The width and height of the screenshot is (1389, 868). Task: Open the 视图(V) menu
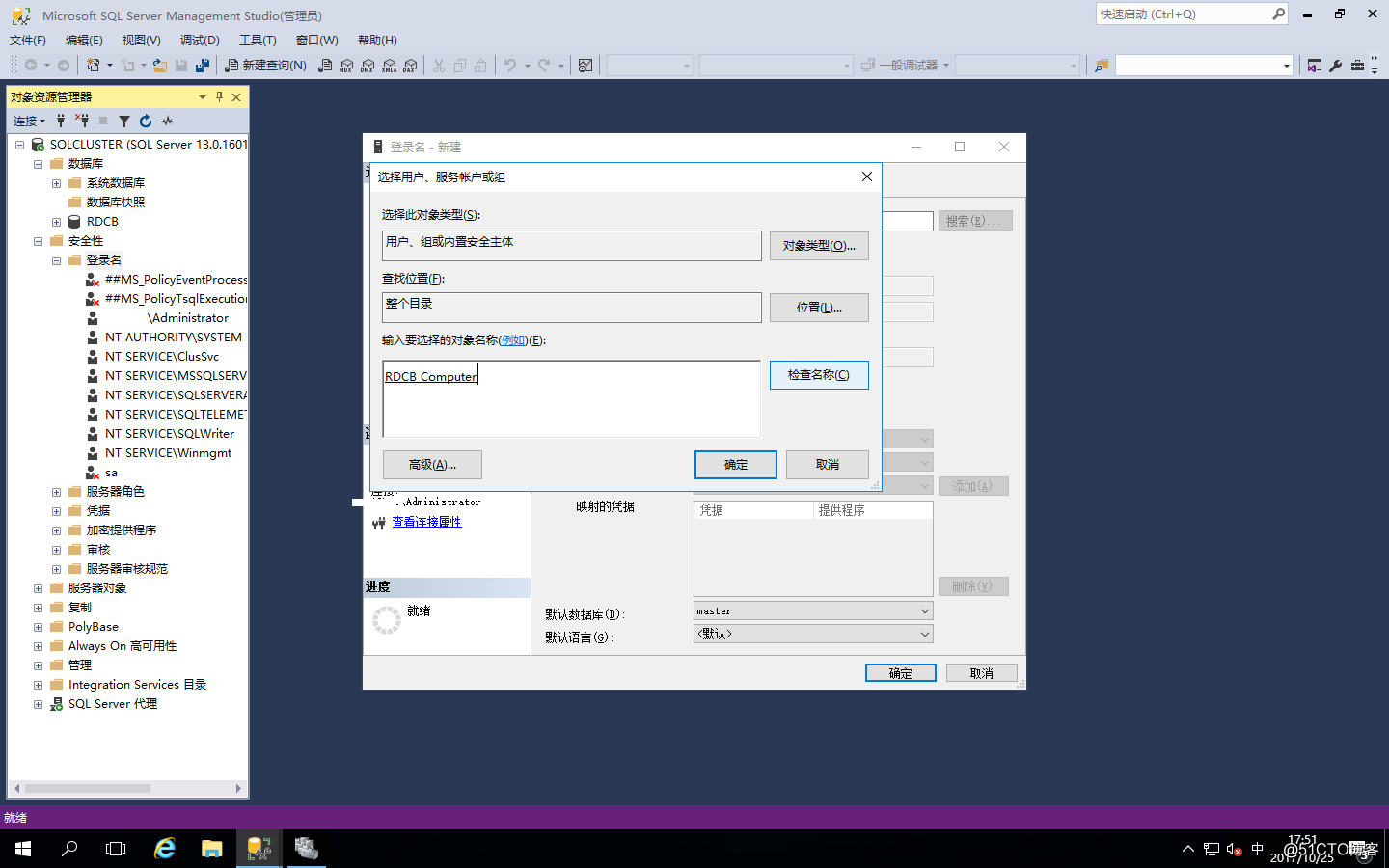pos(141,41)
